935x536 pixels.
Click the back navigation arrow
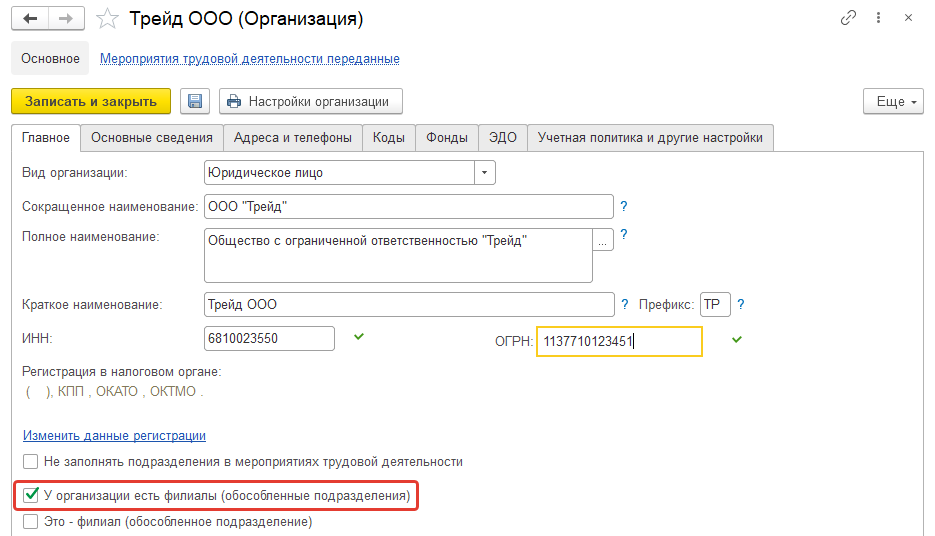[32, 19]
